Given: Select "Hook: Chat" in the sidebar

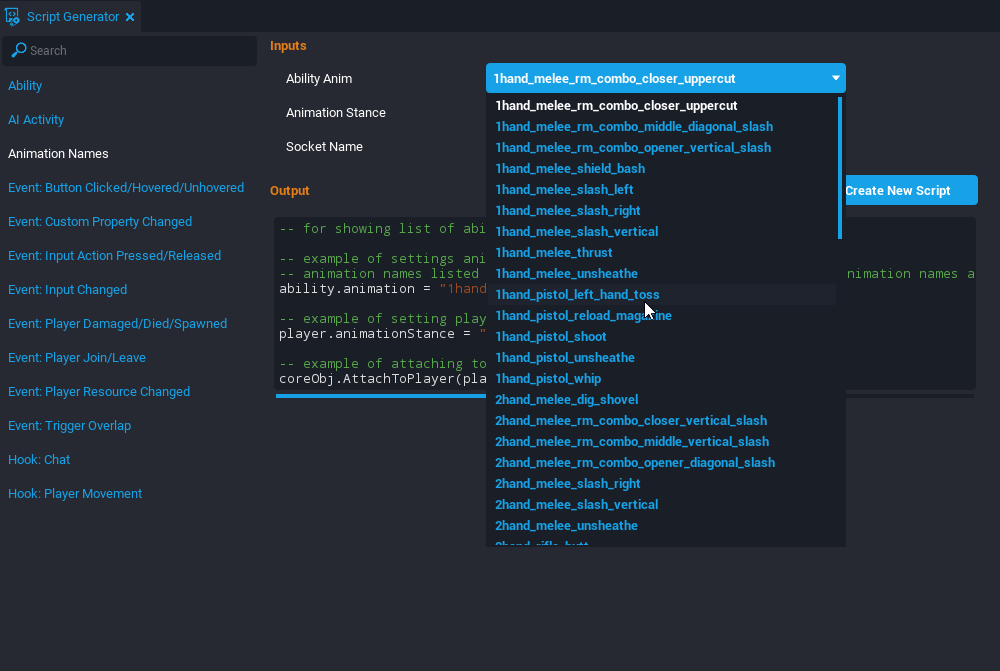Looking at the screenshot, I should [39, 459].
